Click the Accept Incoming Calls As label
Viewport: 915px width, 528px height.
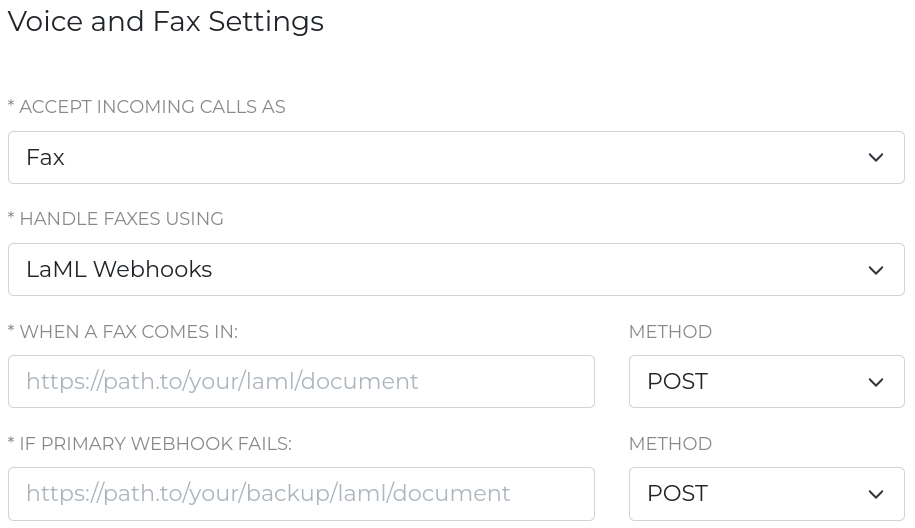click(x=147, y=107)
